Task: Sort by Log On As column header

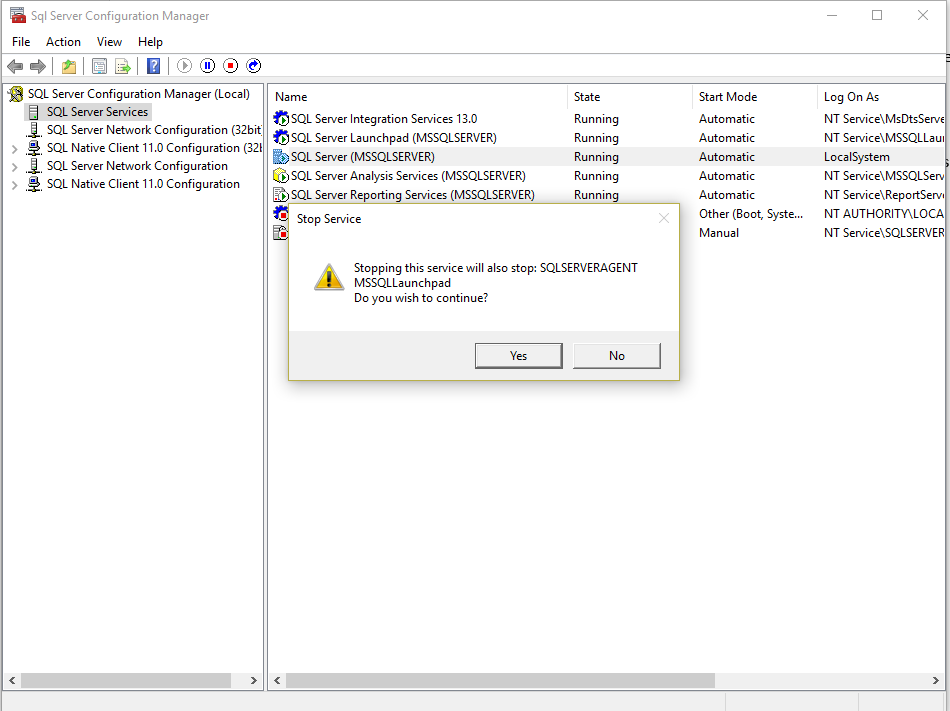Action: coord(882,97)
